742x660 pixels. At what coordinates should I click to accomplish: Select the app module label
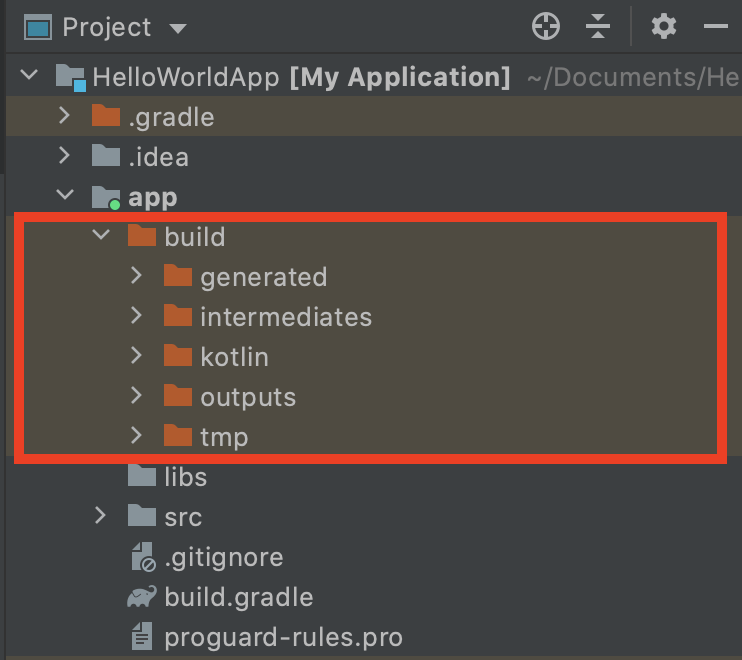pos(153,198)
